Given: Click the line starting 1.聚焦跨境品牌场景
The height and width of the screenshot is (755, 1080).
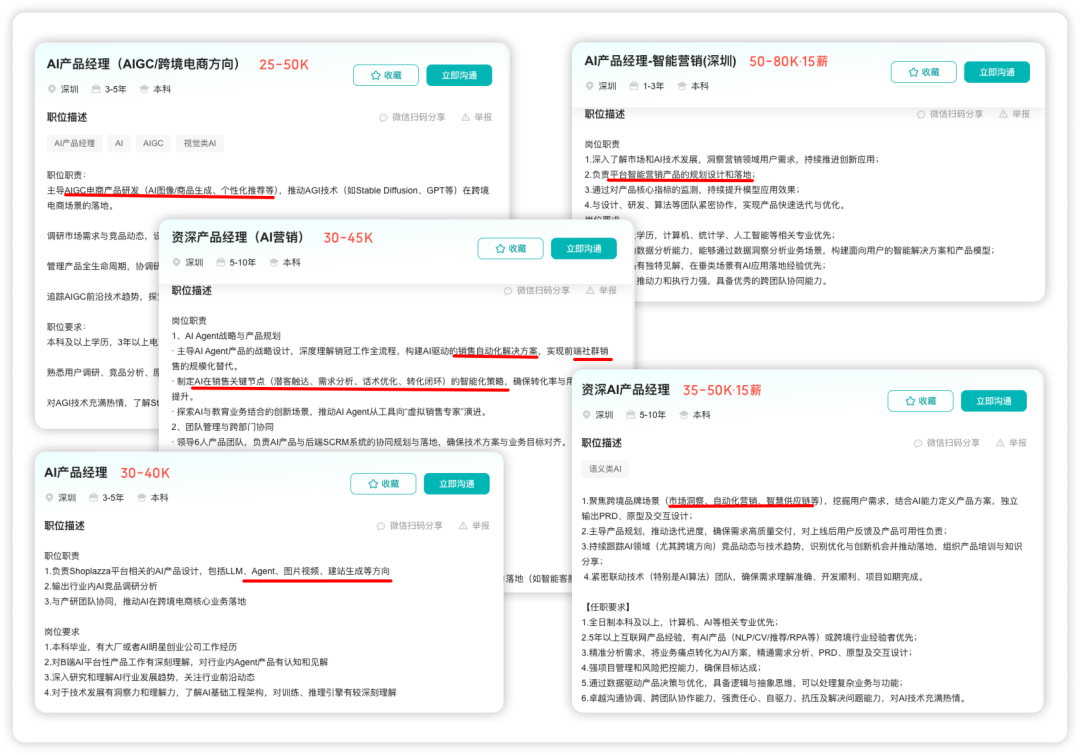Looking at the screenshot, I should tap(800, 508).
